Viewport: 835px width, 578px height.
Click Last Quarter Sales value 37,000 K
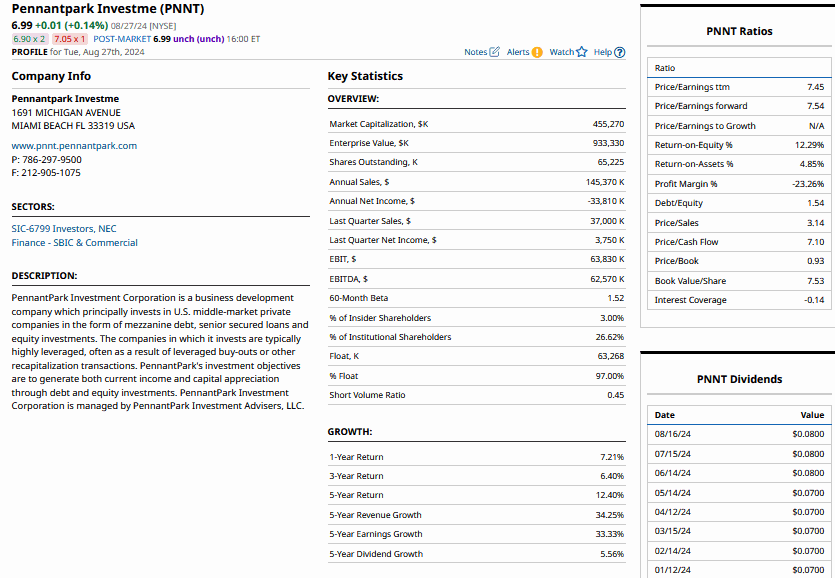[607, 221]
